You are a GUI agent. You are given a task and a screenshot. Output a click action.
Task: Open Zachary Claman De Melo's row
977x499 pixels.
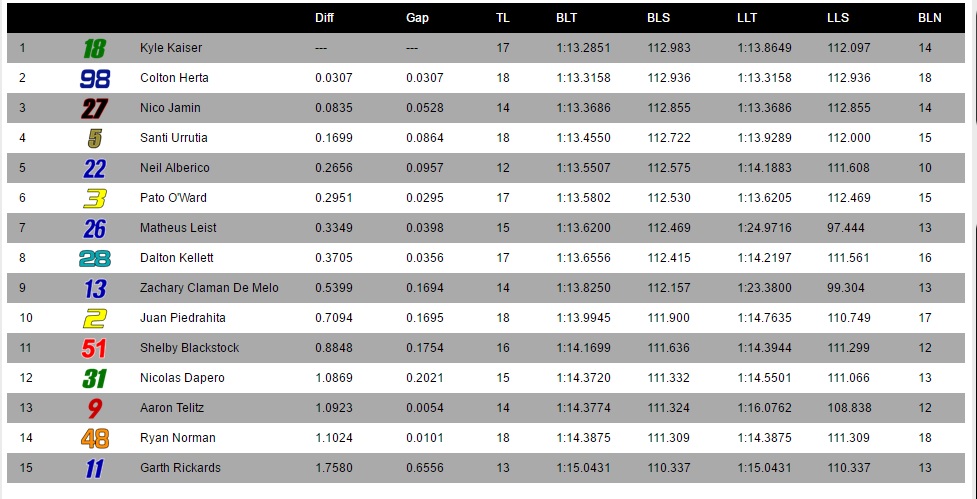pyautogui.click(x=486, y=288)
